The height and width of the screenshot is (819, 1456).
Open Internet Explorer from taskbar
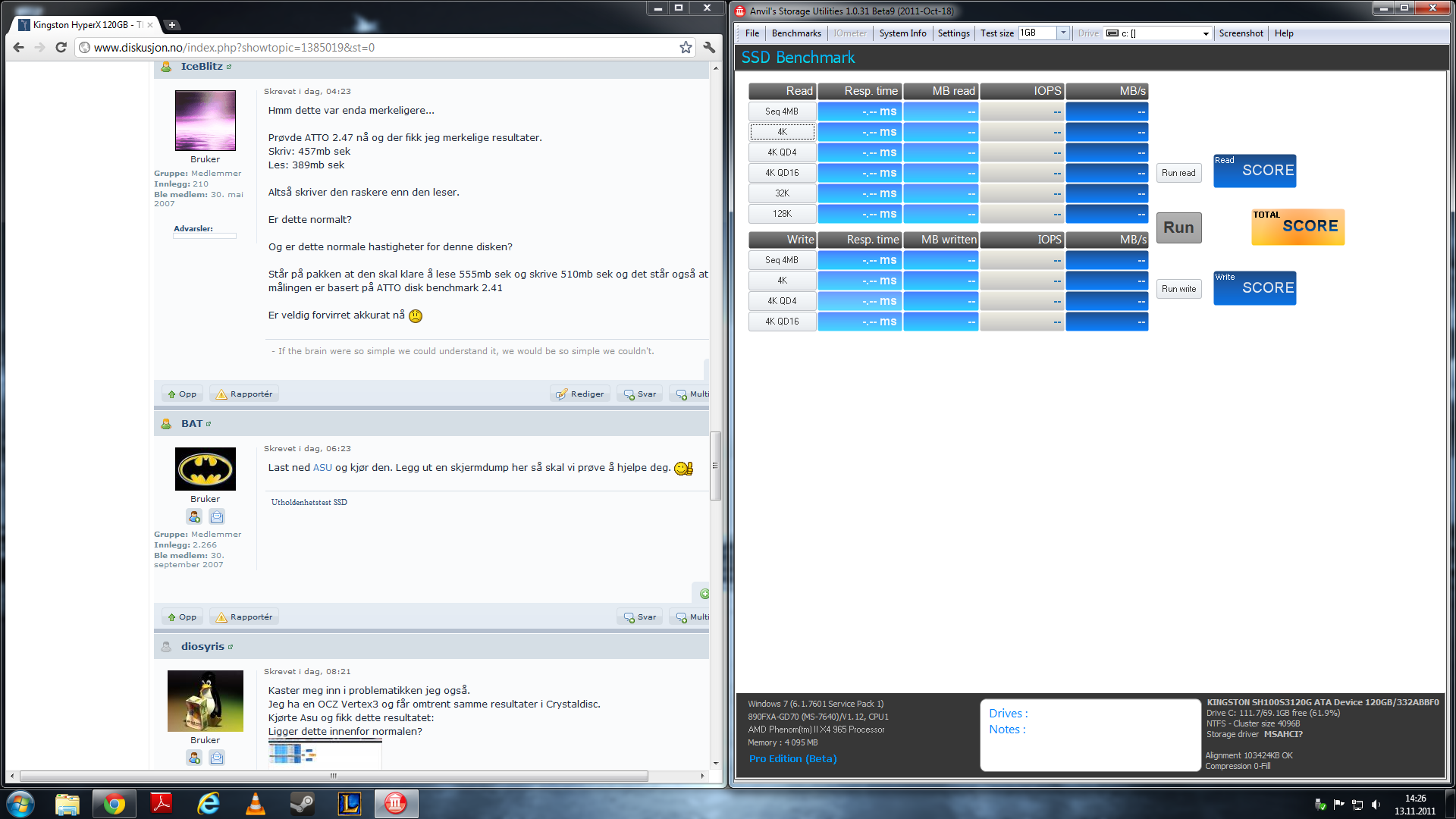(208, 804)
